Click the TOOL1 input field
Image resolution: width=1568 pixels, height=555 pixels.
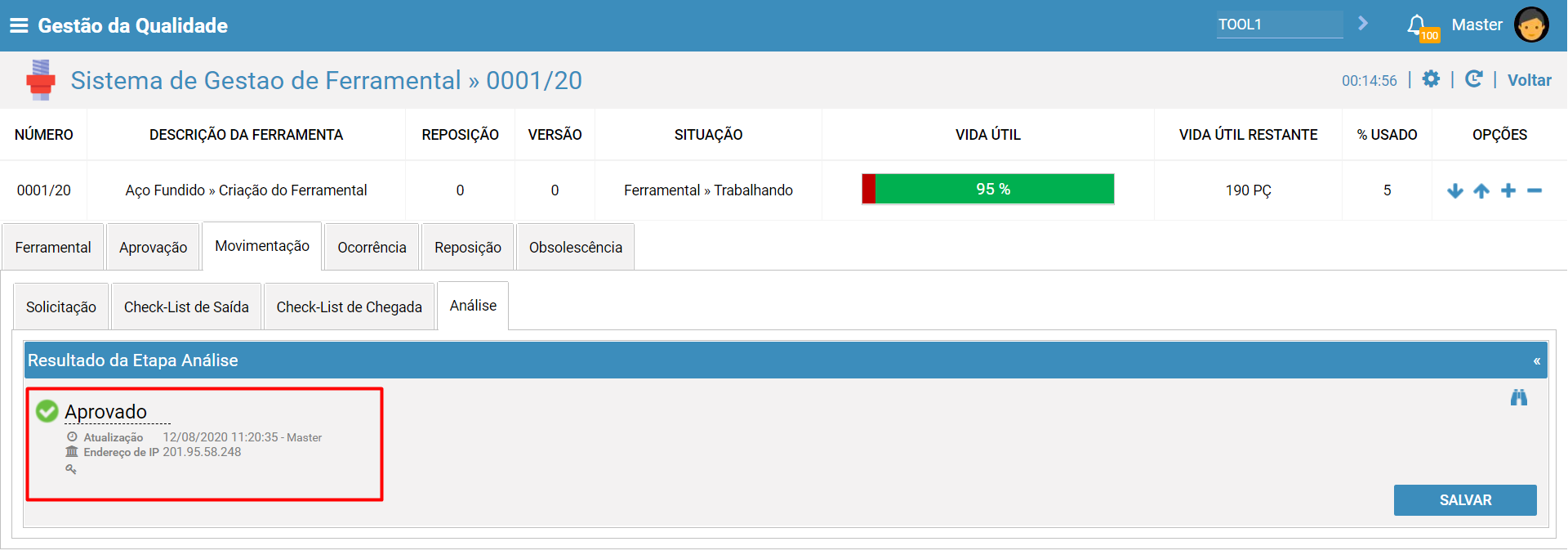pos(1280,25)
